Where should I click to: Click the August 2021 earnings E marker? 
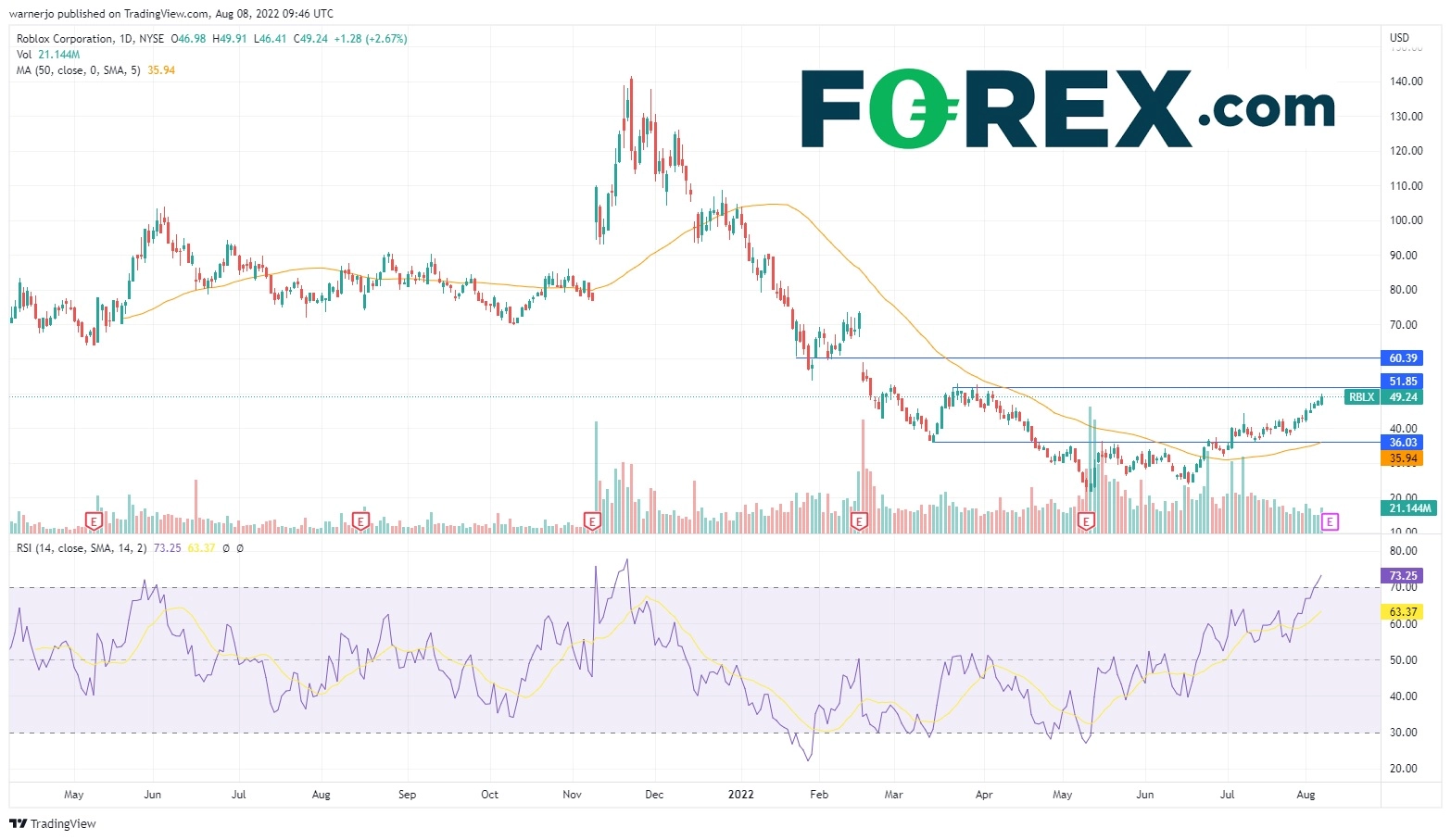point(360,521)
